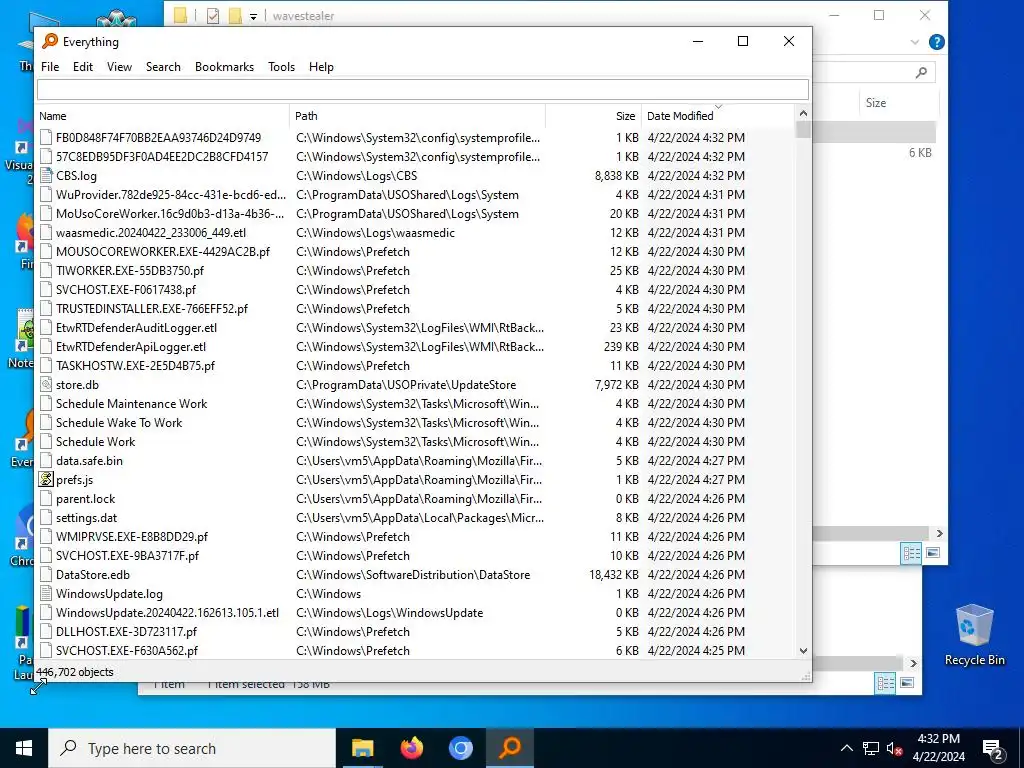
Task: Open File Explorer from the taskbar
Action: (362, 748)
